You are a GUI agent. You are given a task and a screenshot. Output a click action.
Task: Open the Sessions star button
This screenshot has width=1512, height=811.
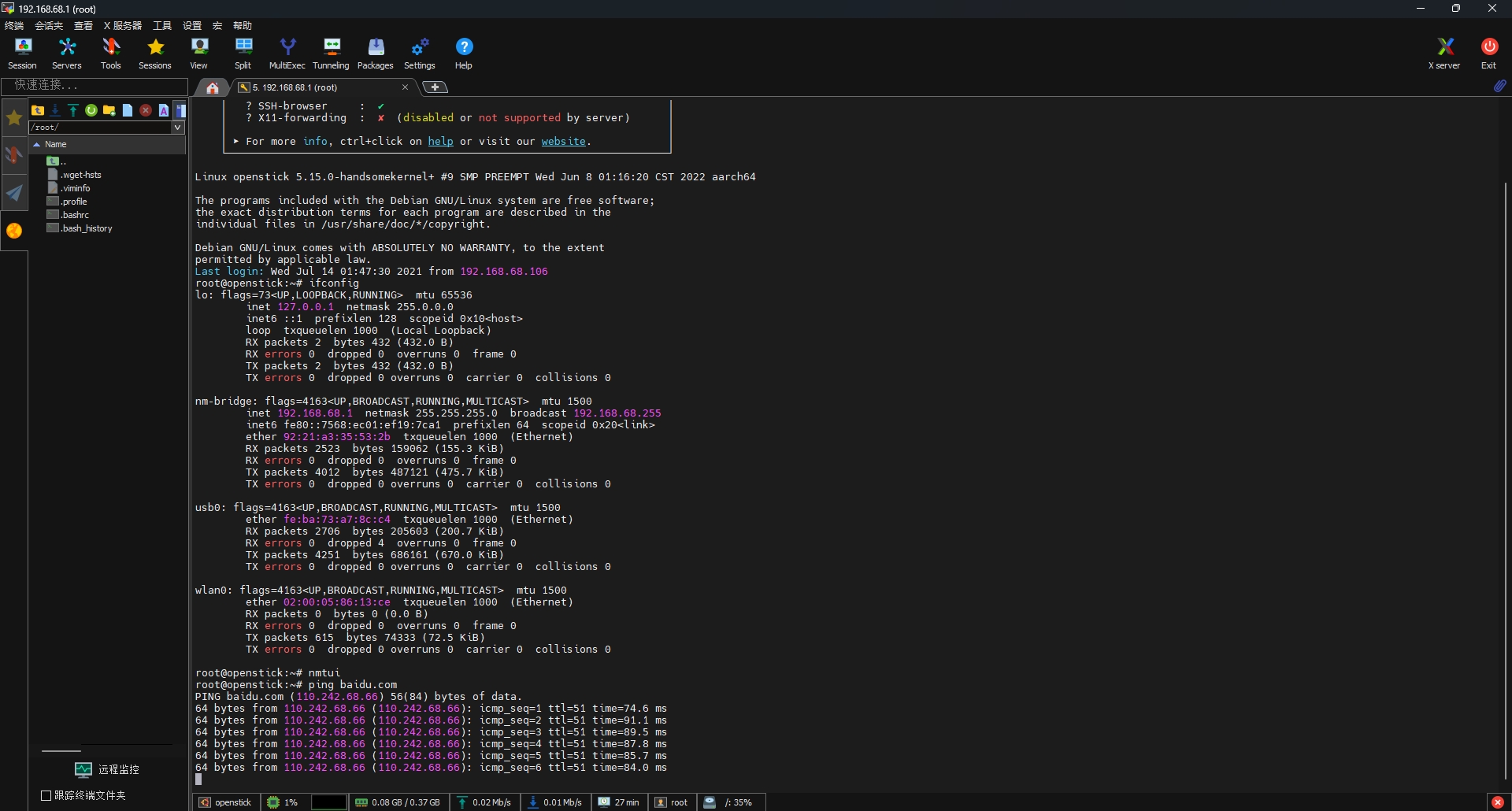coord(155,54)
